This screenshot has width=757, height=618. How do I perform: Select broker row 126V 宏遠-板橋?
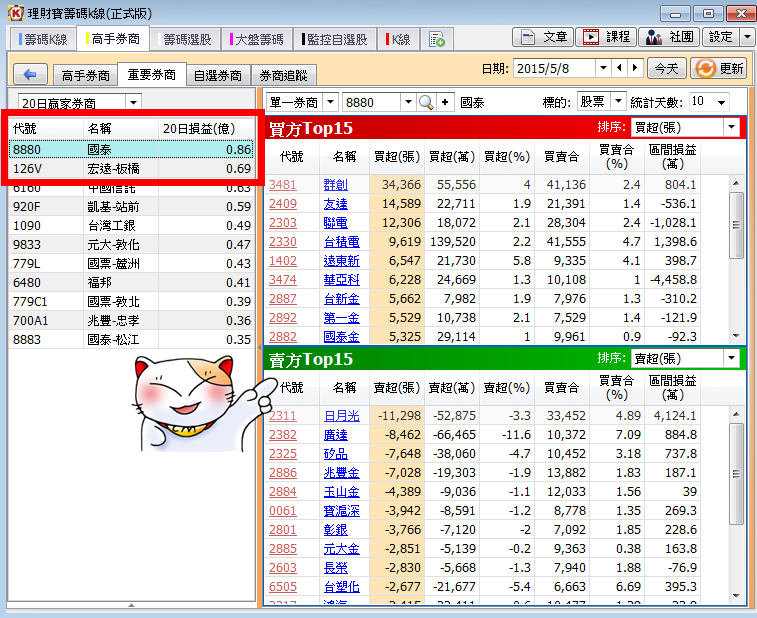[x=131, y=169]
